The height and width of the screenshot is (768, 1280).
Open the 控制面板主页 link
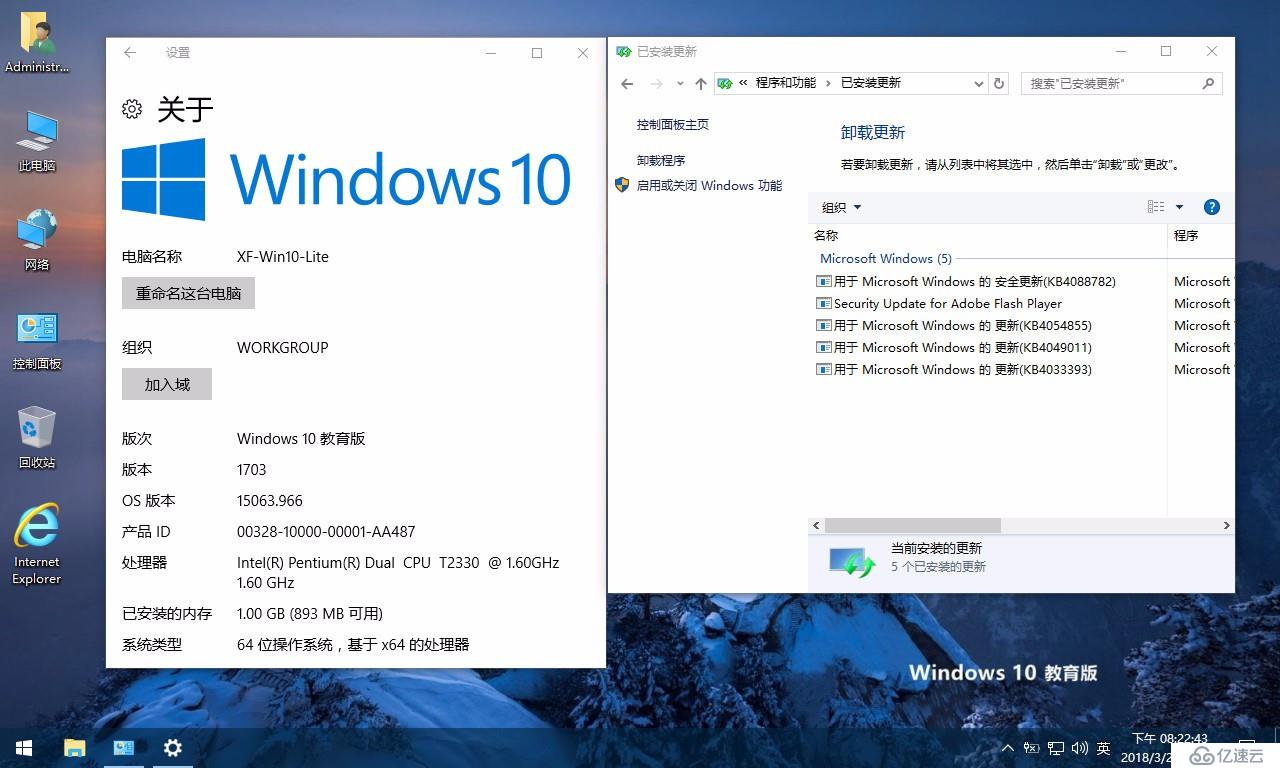coord(673,125)
